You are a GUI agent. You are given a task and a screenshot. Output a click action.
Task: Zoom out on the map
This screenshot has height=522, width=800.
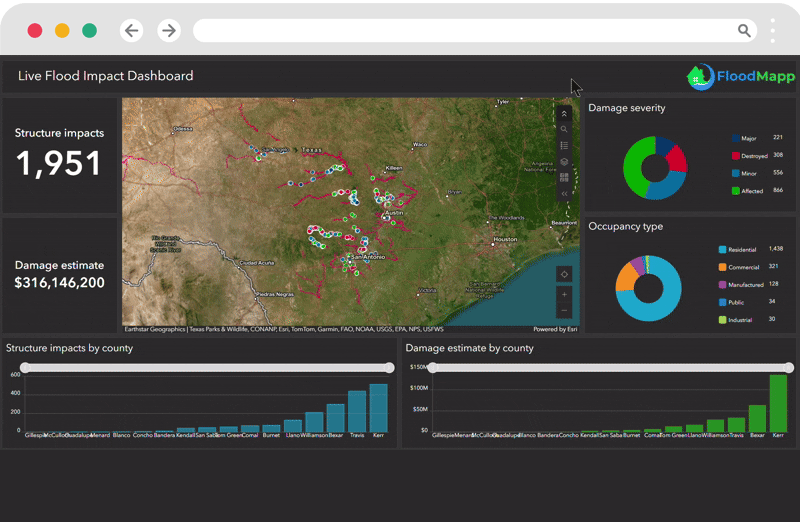[x=564, y=310]
